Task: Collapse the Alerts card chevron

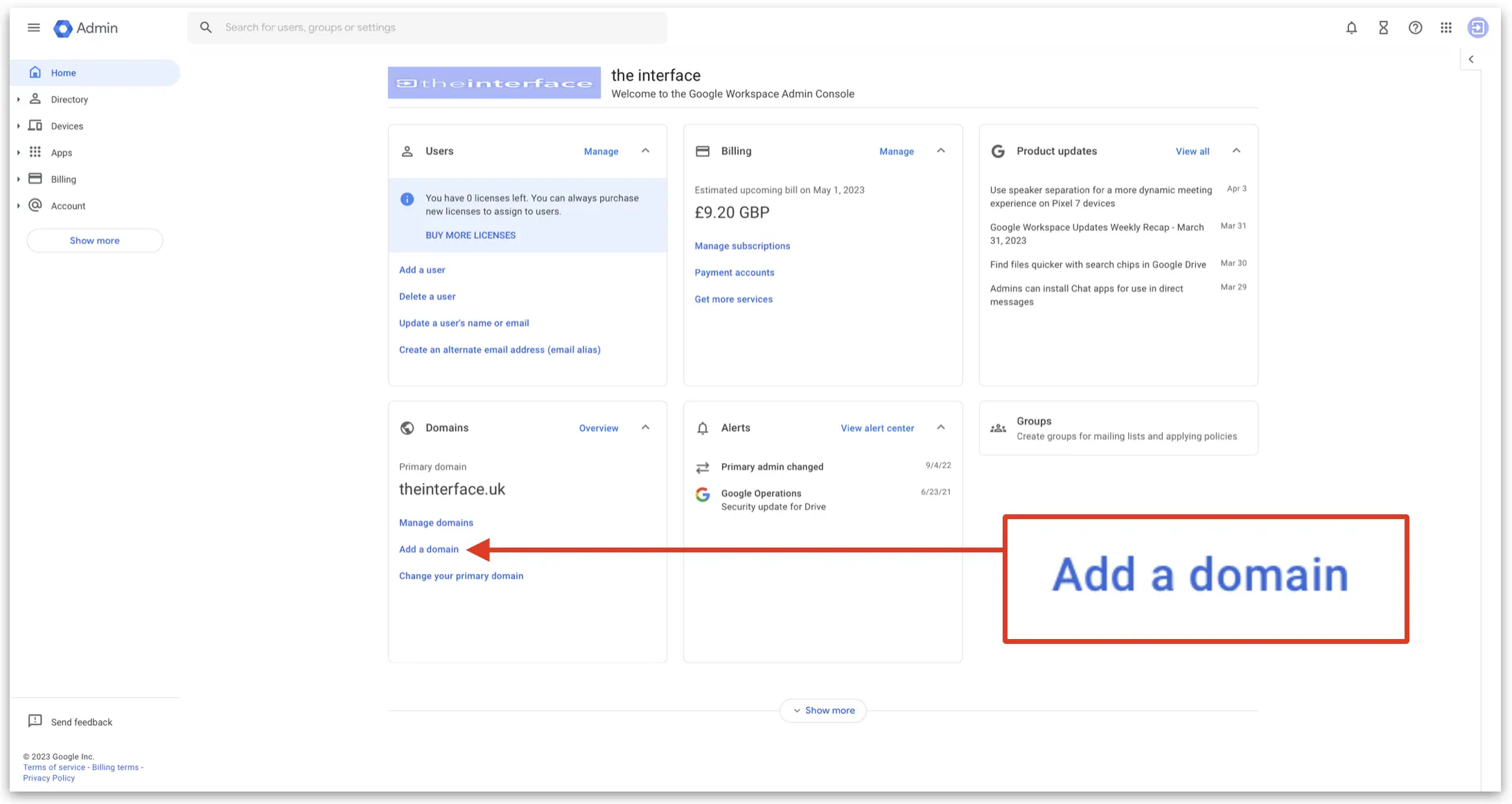Action: 940,427
